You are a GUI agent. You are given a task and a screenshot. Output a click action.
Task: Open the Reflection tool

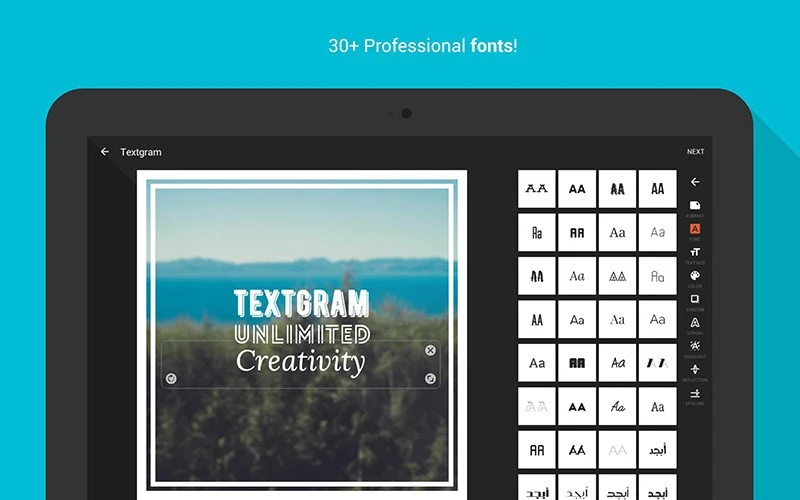pos(695,370)
